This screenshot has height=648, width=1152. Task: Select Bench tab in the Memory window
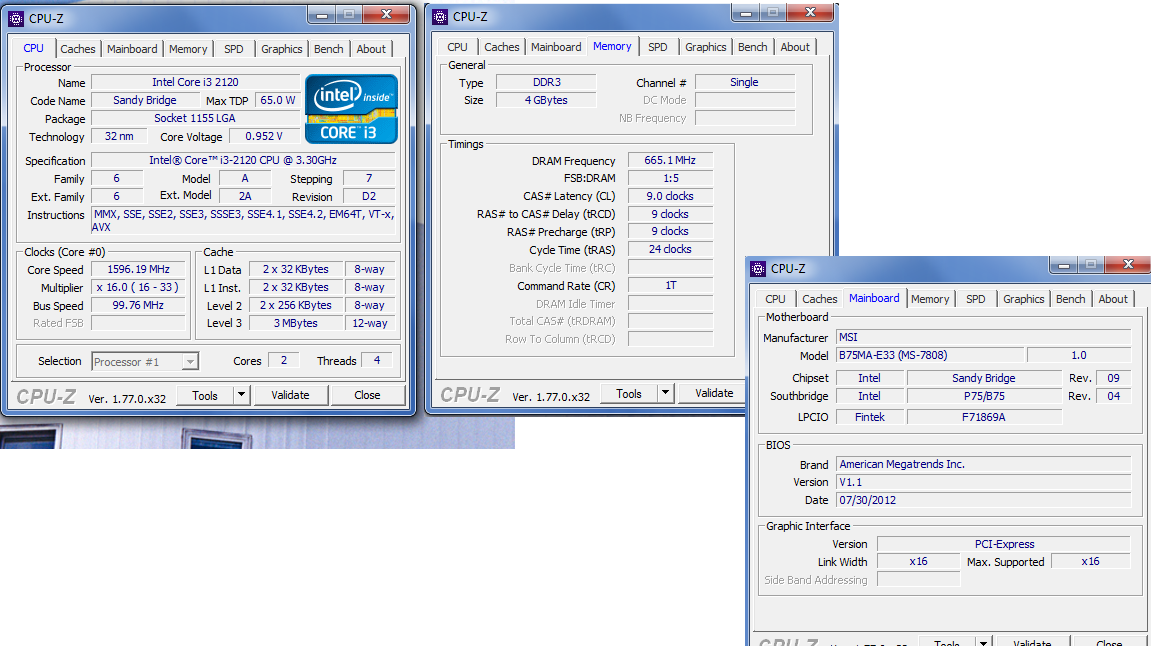[752, 46]
